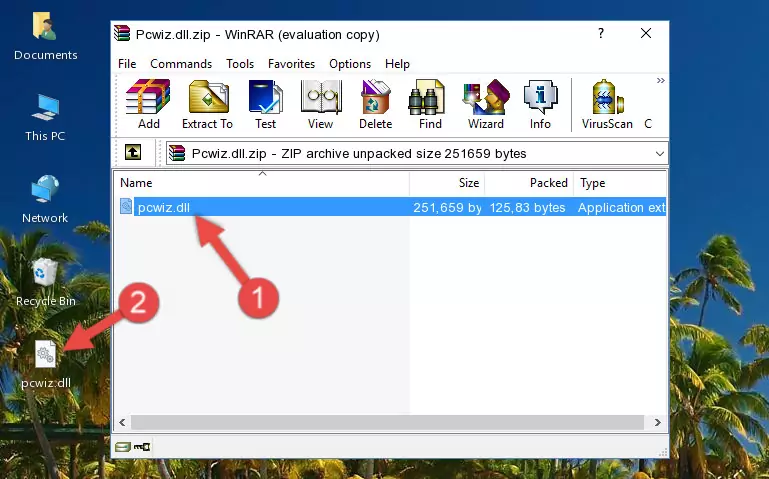Open the archive path dropdown
769x479 pixels.
tap(660, 153)
